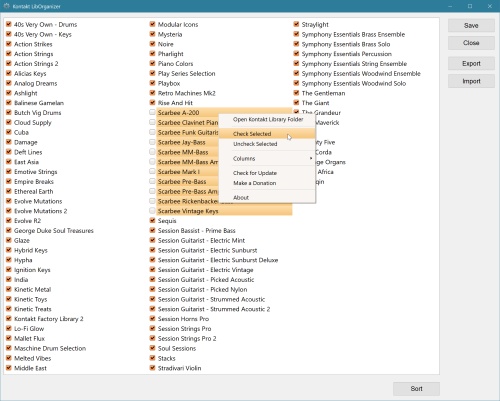
Task: Select Retro Machines Mk2 entry
Action: [187, 93]
